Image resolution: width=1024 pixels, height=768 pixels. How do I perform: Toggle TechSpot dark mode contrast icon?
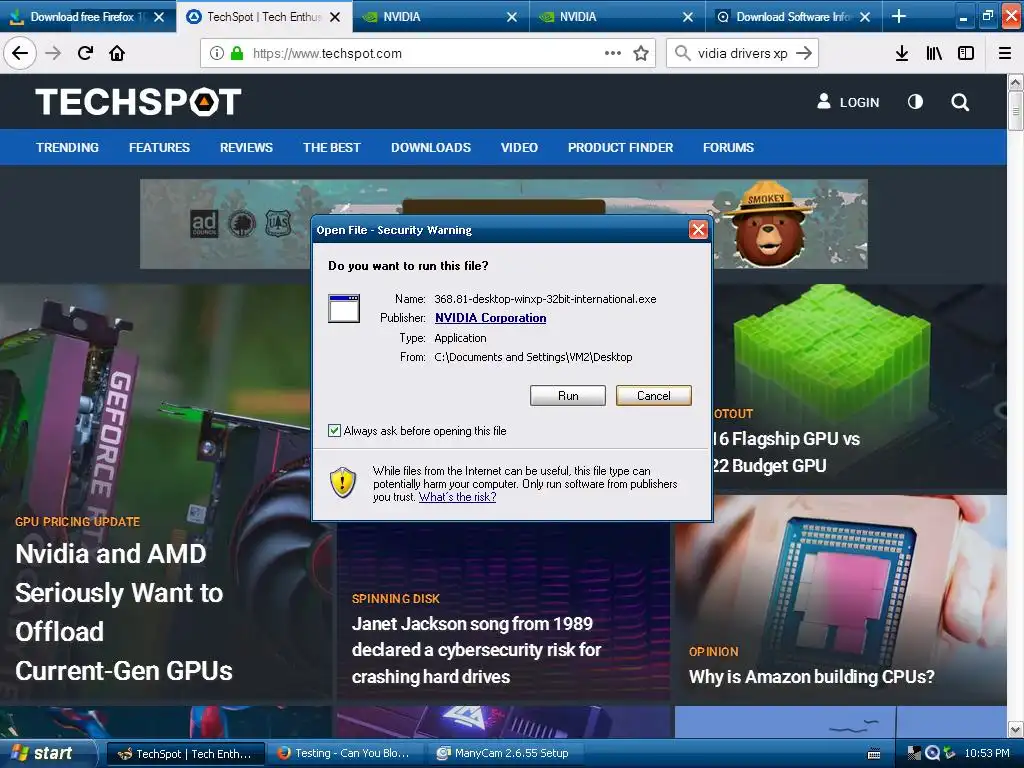pyautogui.click(x=916, y=102)
